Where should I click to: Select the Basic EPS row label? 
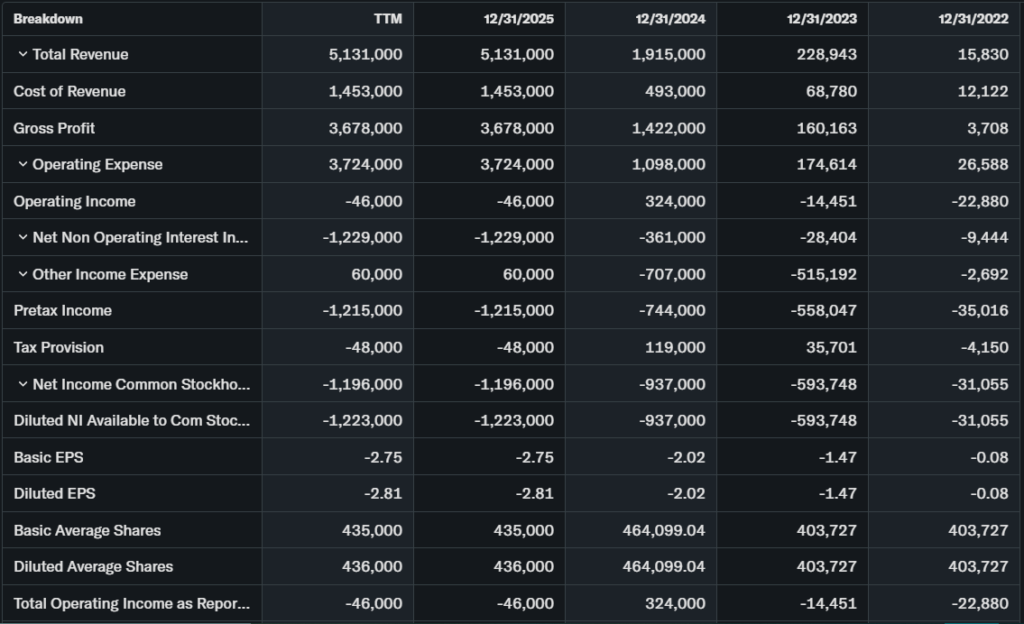[x=48, y=458]
